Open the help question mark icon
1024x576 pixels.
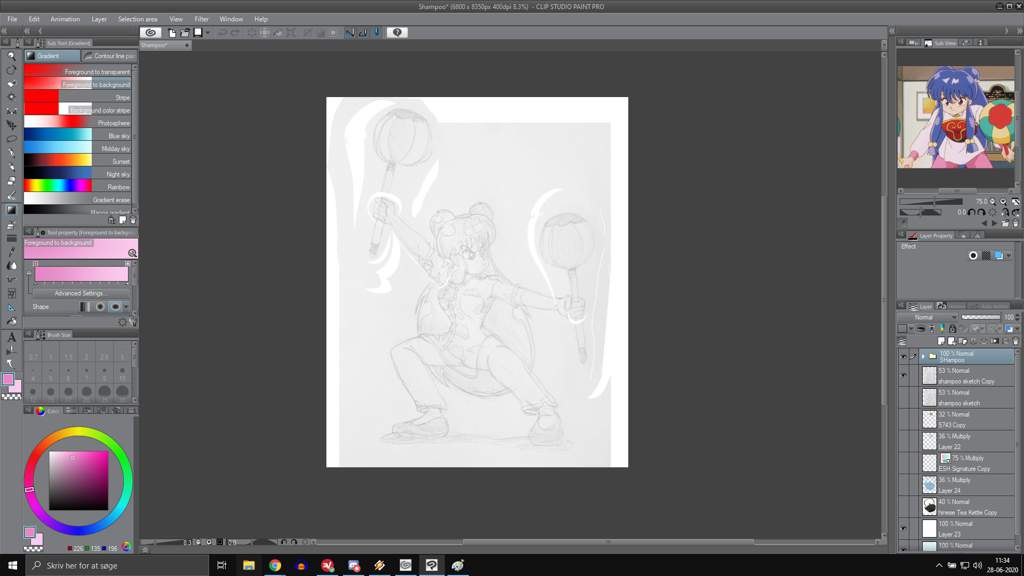(397, 32)
